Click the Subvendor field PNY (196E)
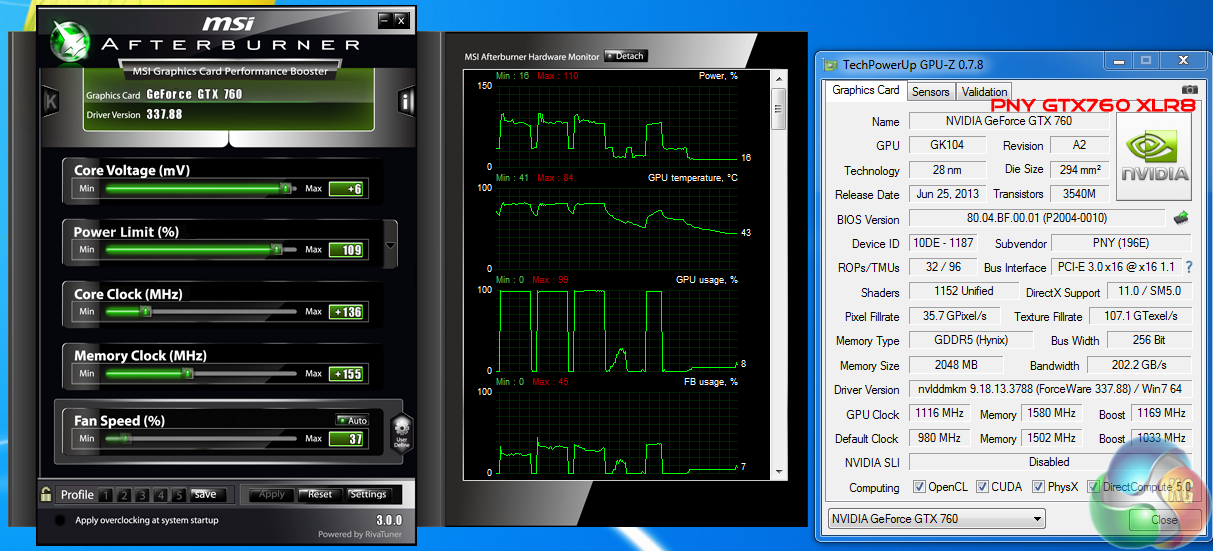 click(1121, 243)
